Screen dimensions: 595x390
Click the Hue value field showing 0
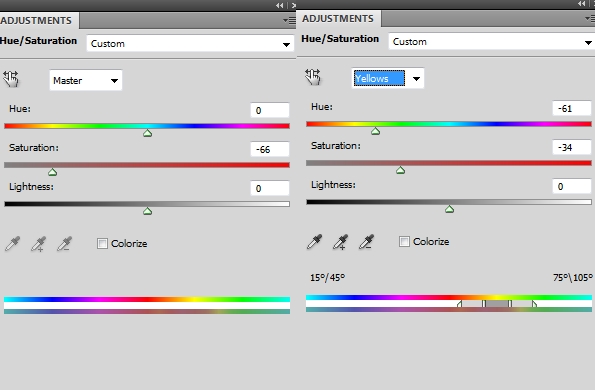coord(270,110)
